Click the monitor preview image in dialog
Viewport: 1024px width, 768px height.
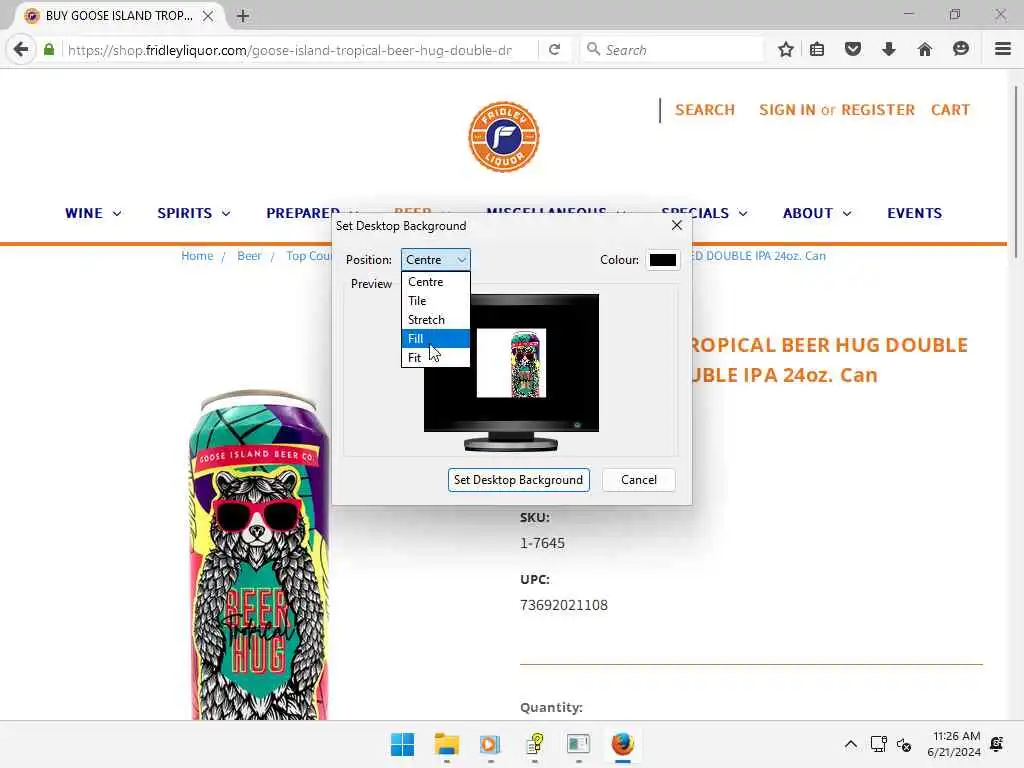[x=511, y=372]
